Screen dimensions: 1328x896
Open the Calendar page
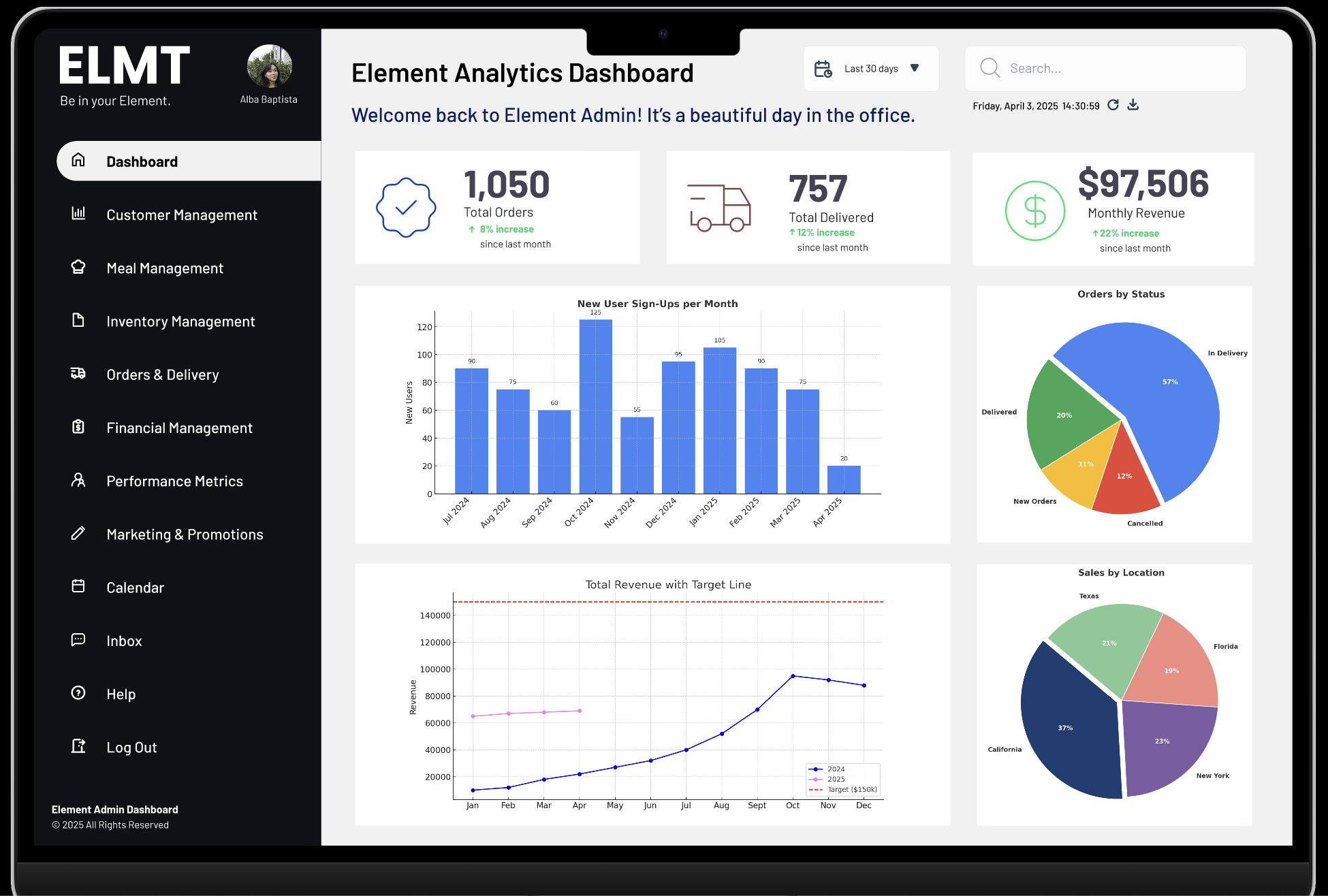(x=135, y=588)
